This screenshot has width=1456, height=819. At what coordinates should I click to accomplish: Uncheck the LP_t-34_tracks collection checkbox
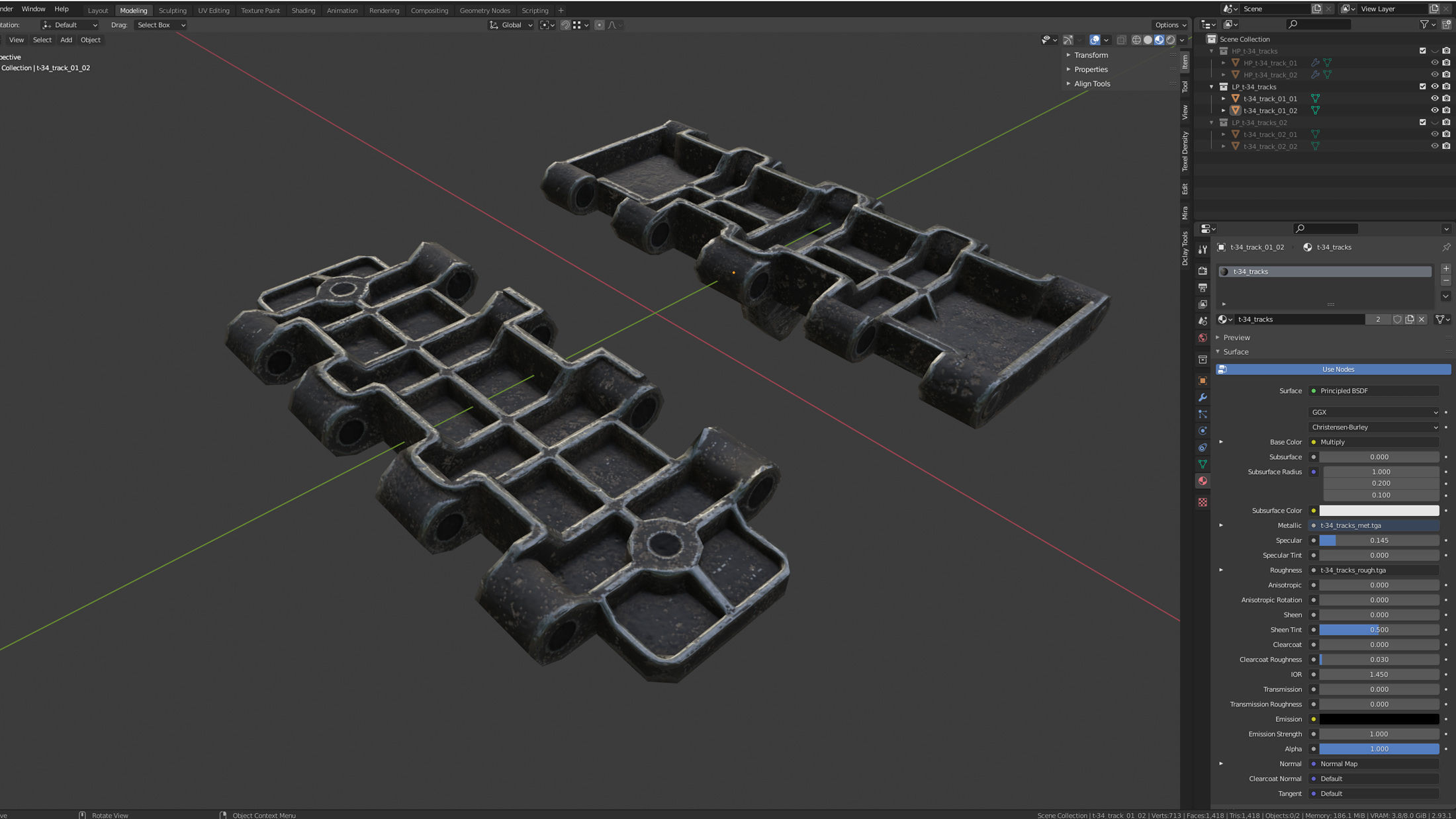point(1422,87)
